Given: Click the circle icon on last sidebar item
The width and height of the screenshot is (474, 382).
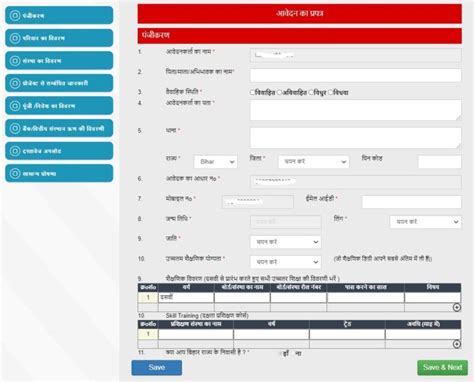Looking at the screenshot, I should tap(15, 173).
